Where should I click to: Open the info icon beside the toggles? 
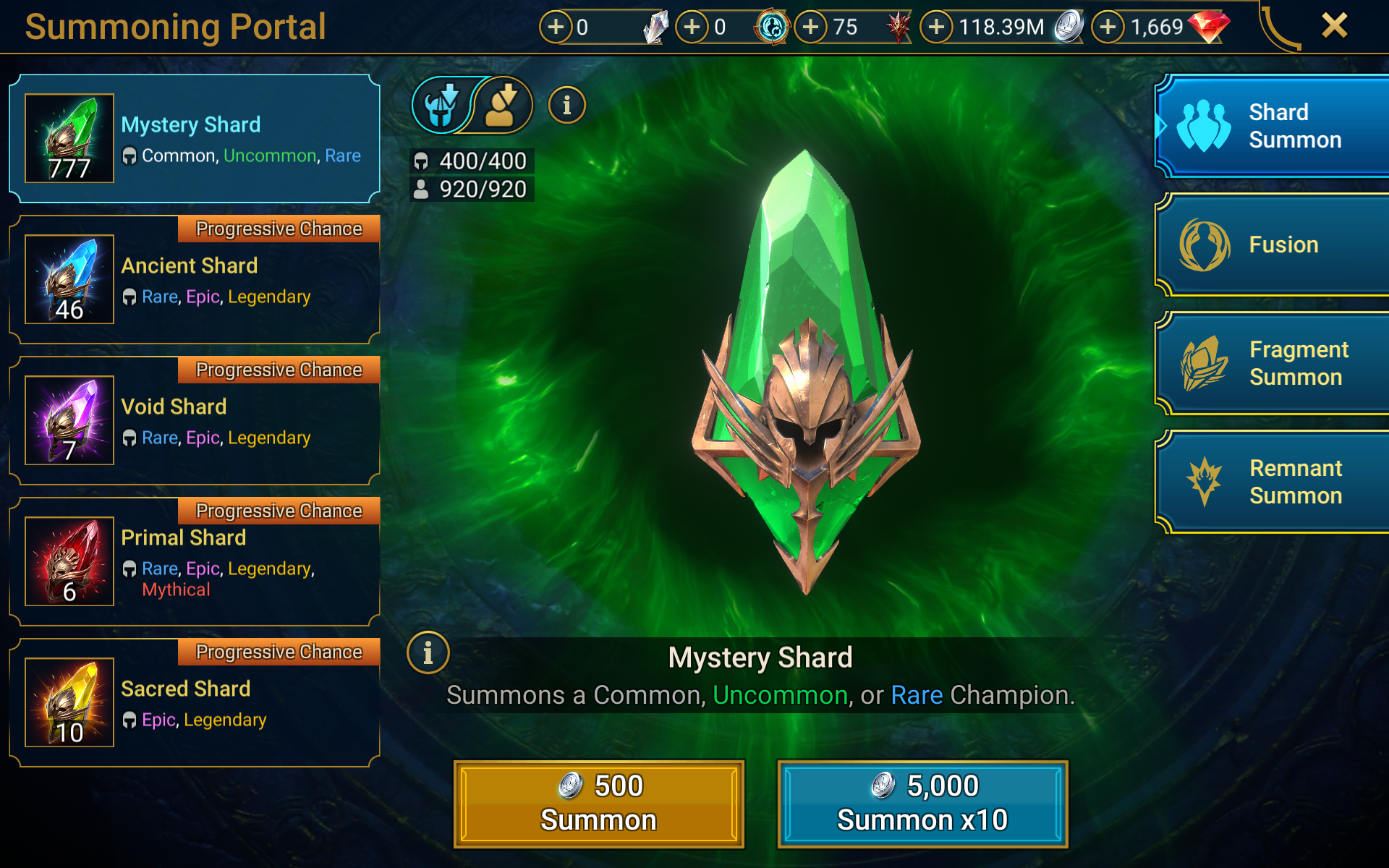tap(567, 106)
